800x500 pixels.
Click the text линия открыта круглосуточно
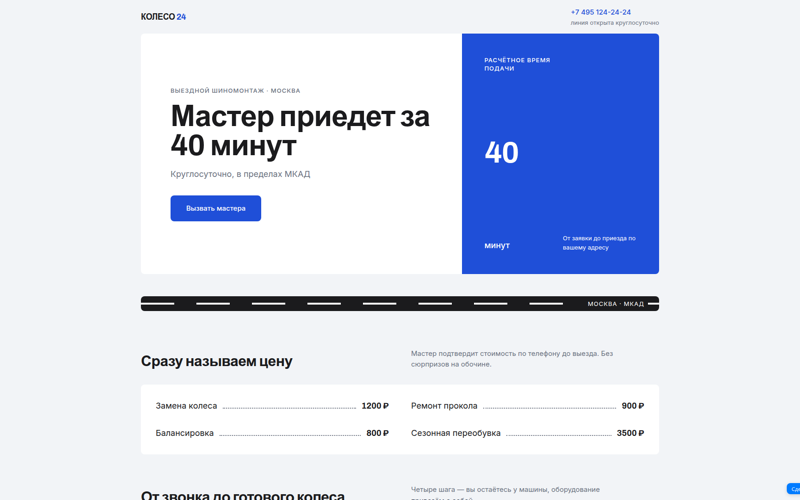[x=615, y=23]
